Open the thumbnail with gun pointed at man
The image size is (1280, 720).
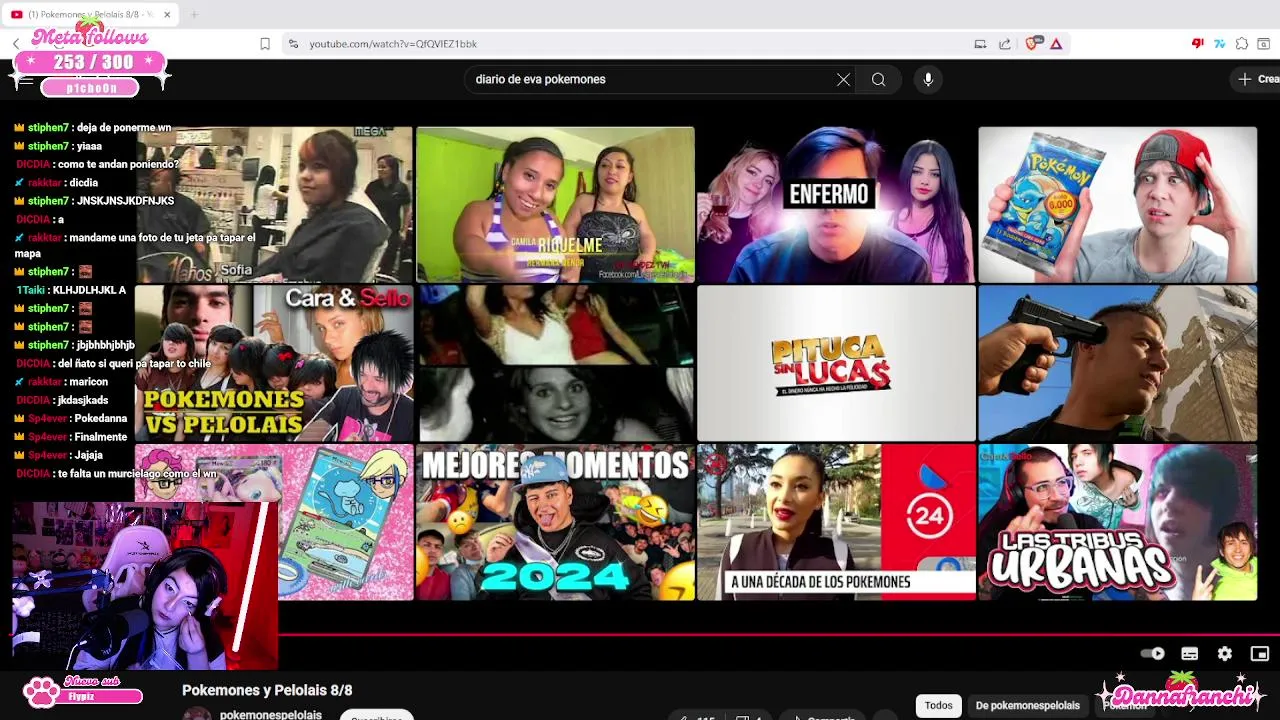click(x=1117, y=364)
